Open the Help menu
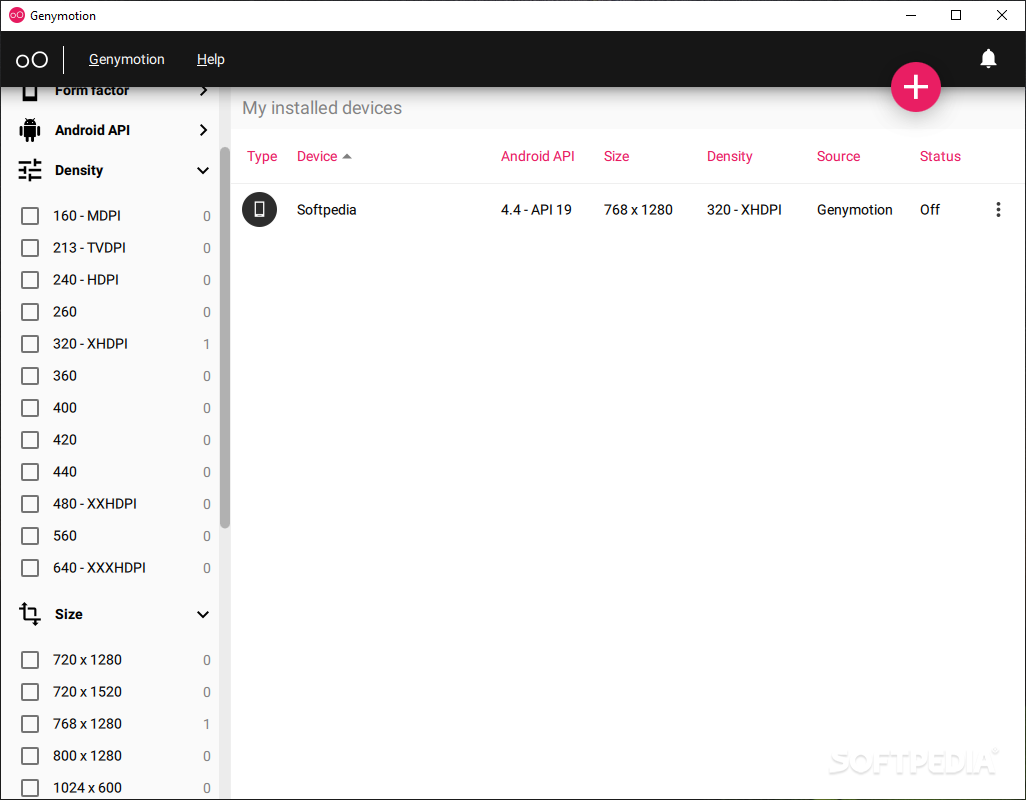The image size is (1026, 800). 211,60
